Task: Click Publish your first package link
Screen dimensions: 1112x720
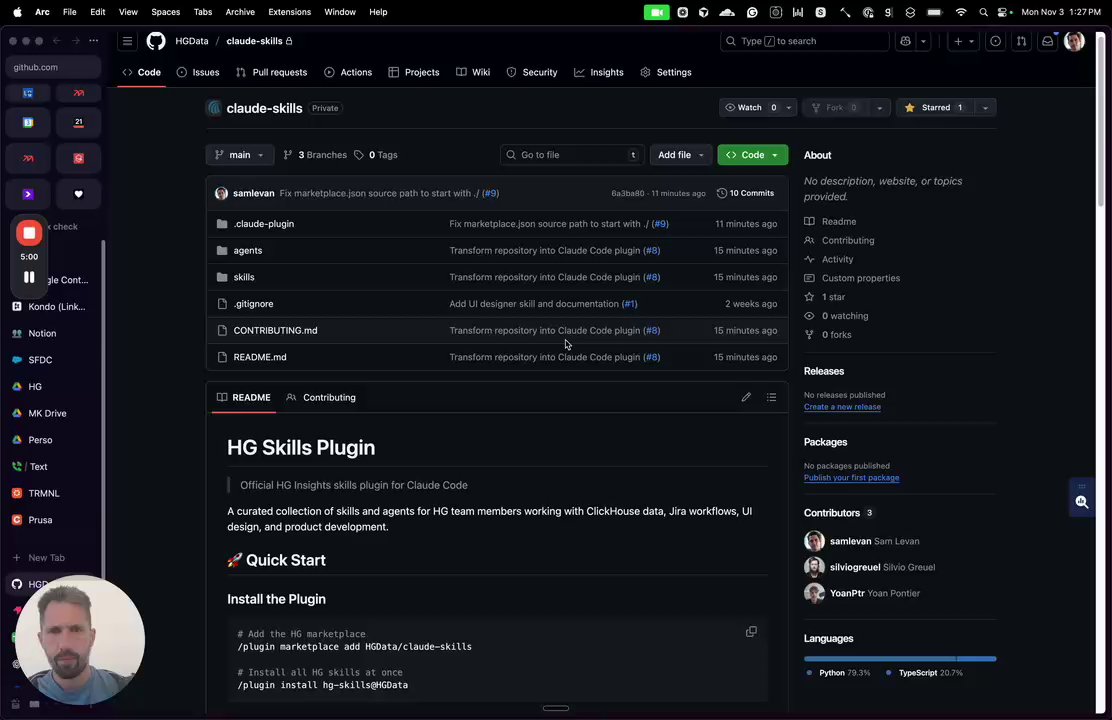Action: (x=851, y=478)
